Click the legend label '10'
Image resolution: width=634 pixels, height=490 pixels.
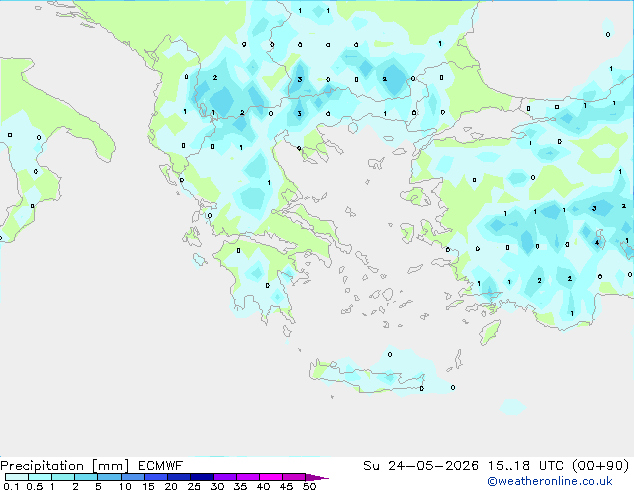coord(125,486)
